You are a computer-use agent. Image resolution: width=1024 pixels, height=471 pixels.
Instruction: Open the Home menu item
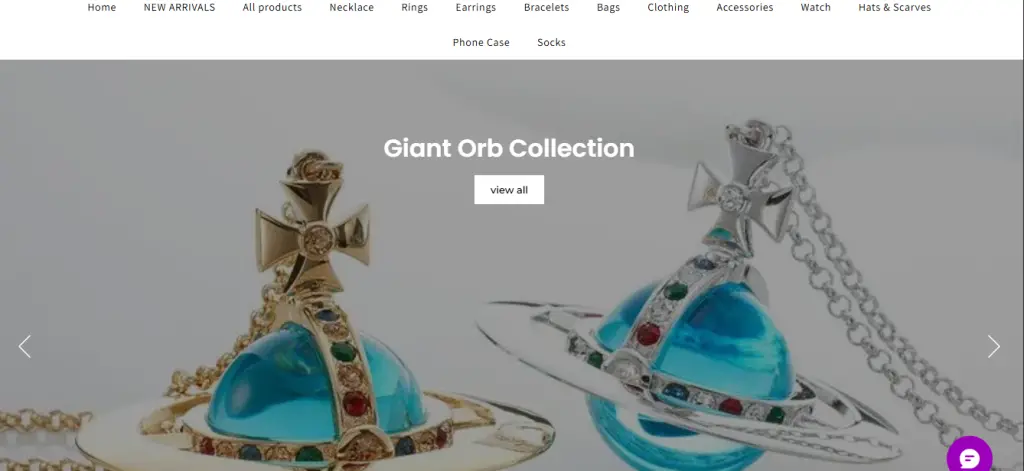[x=102, y=7]
